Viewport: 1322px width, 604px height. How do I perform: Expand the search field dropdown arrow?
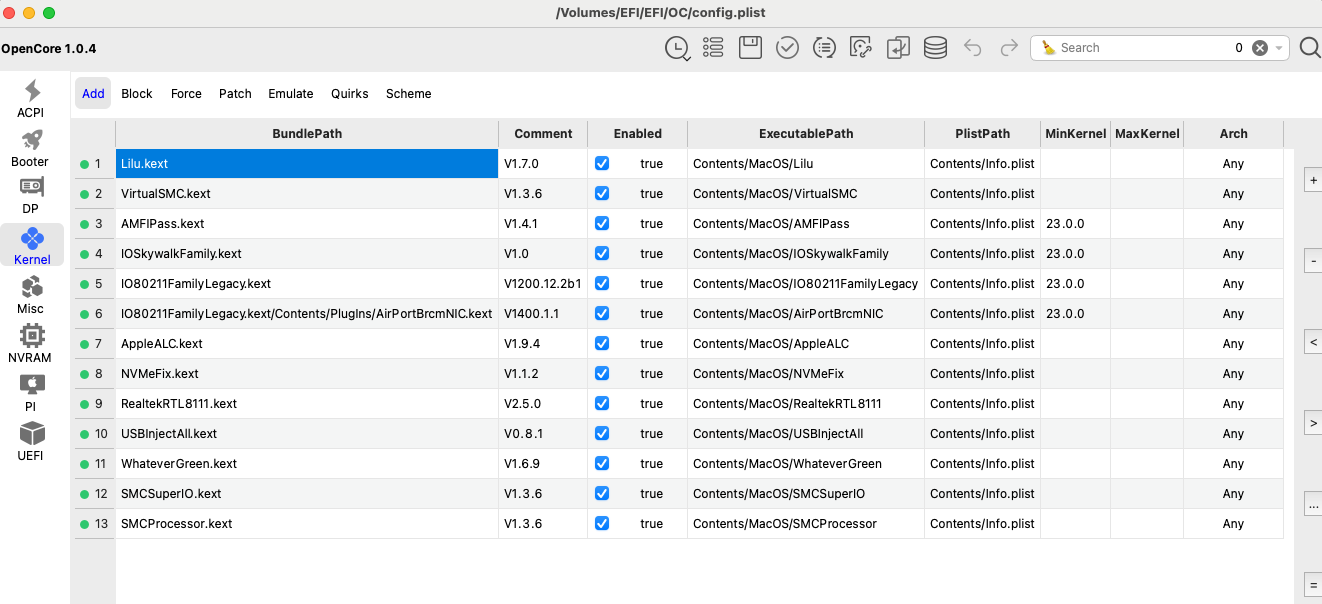(x=1279, y=48)
